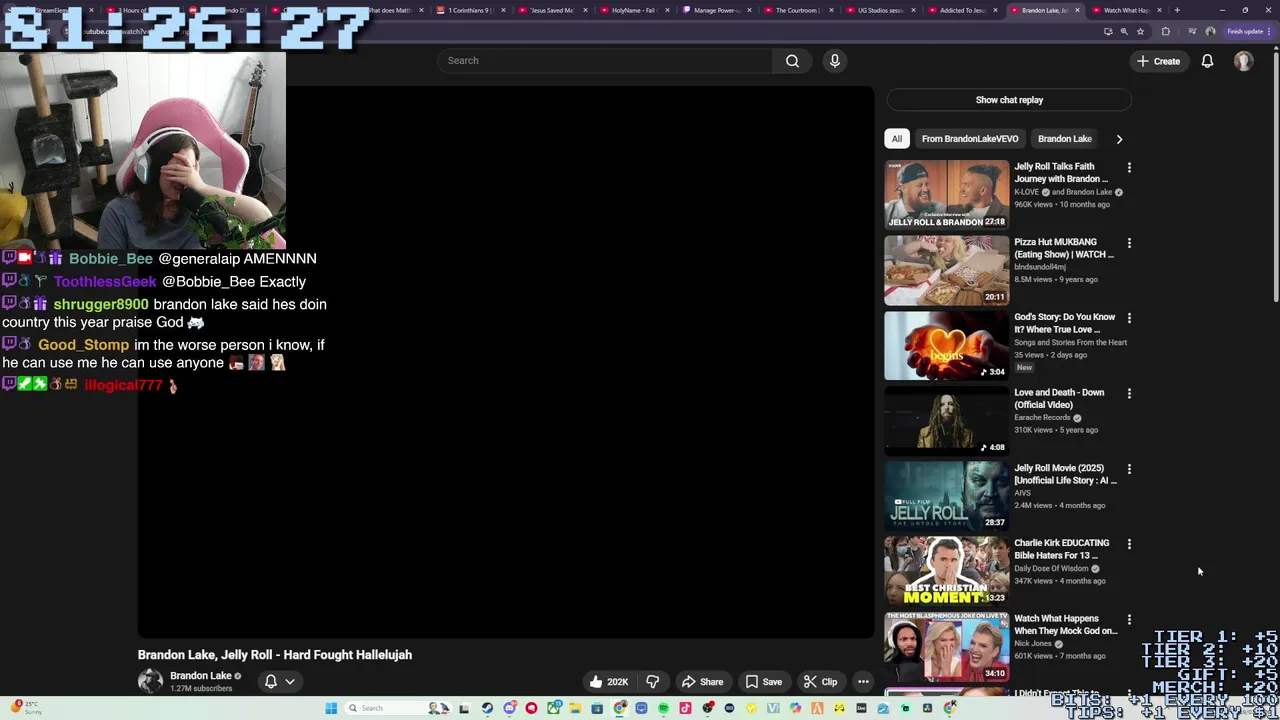Viewport: 1280px width, 720px height.
Task: Open options for Watch What Happens video
Action: tap(1129, 619)
